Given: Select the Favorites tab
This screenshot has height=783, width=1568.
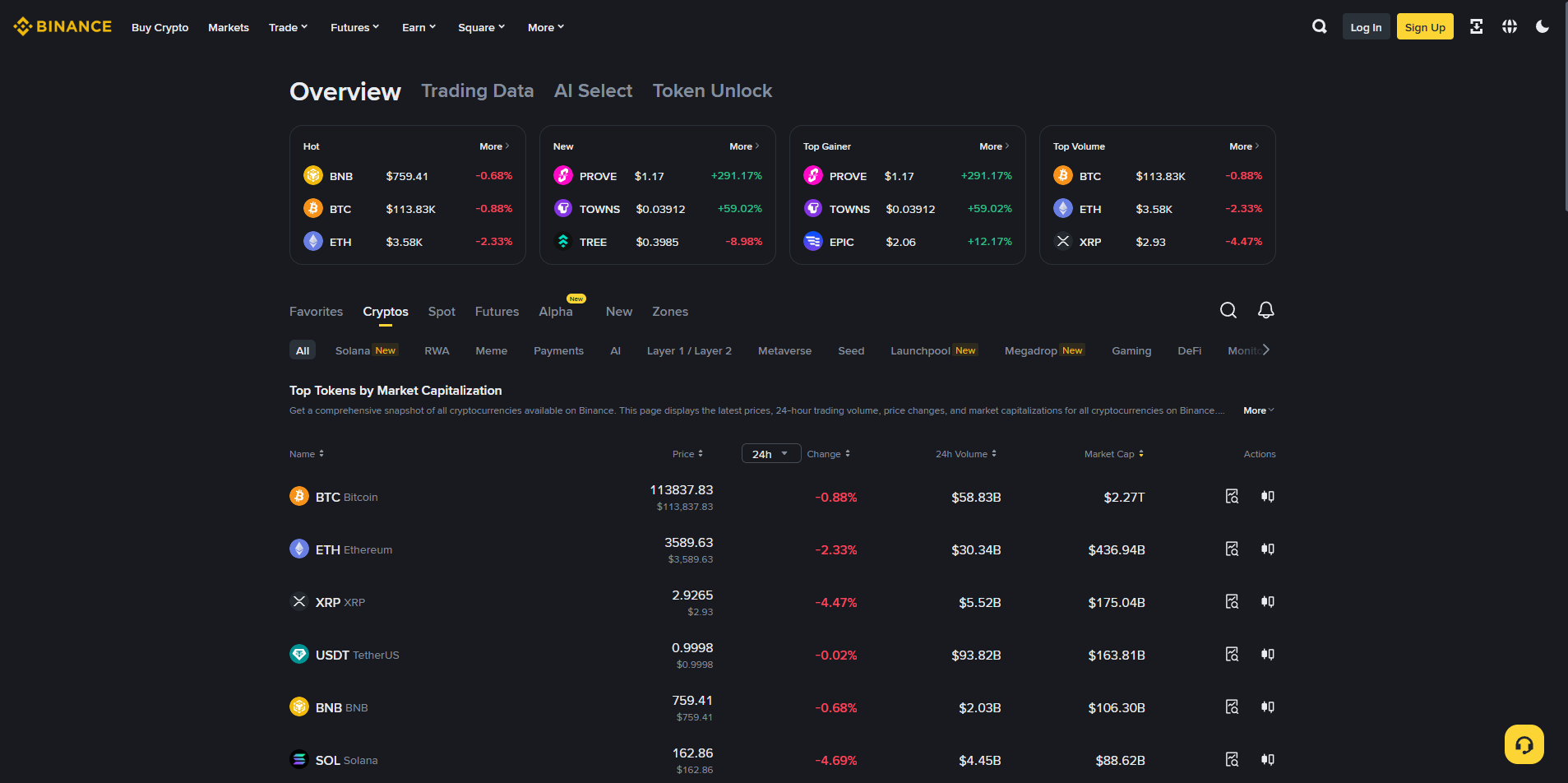Looking at the screenshot, I should click(x=316, y=312).
